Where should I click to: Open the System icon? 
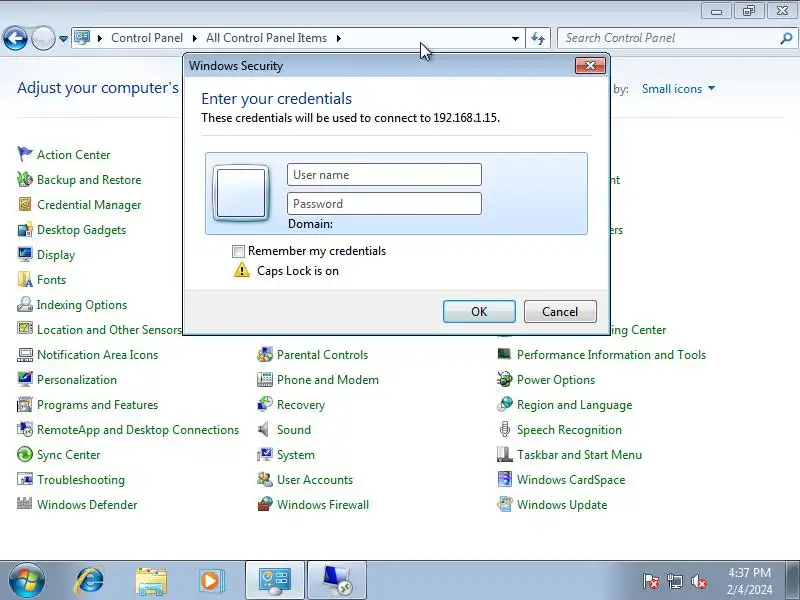tap(265, 454)
